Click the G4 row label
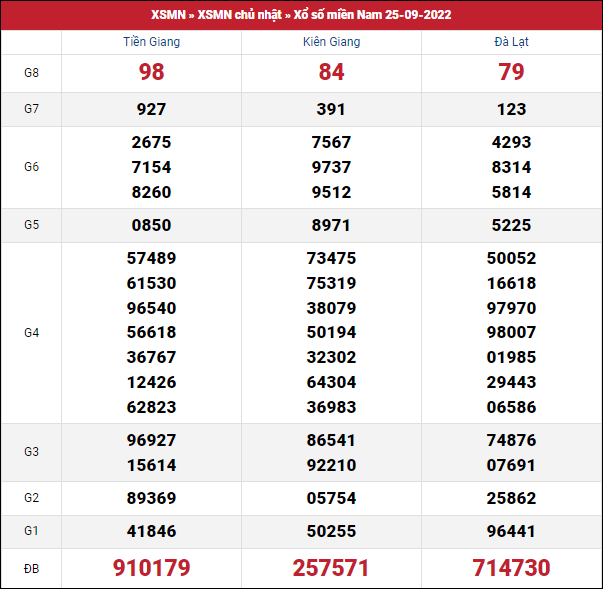603x589 pixels. 31,332
